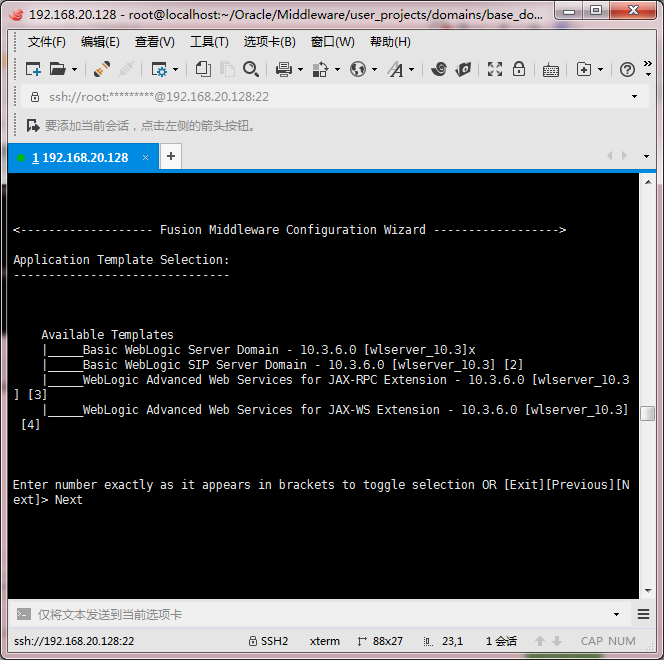Launch Xftp swirl icon
Screen dimensions: 664x660
coord(439,69)
